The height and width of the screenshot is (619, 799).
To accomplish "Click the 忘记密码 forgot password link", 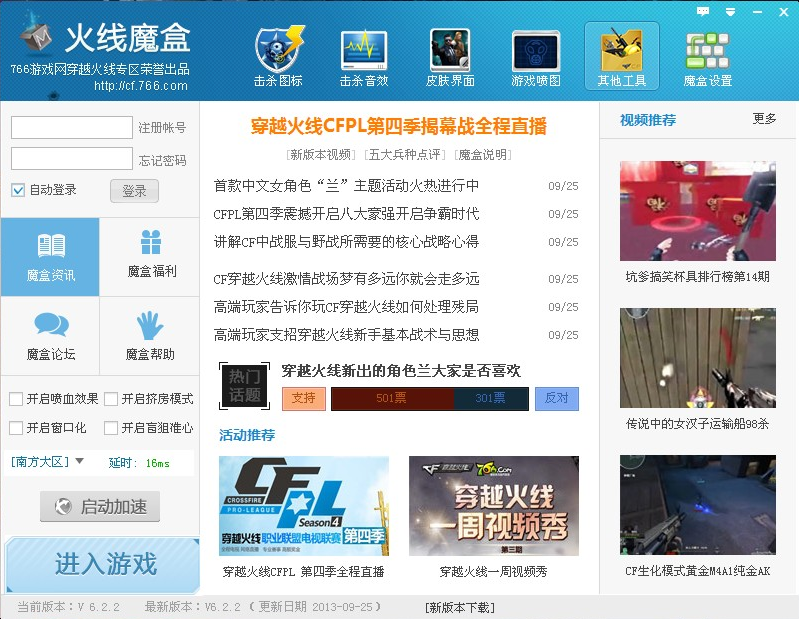I will tap(163, 160).
